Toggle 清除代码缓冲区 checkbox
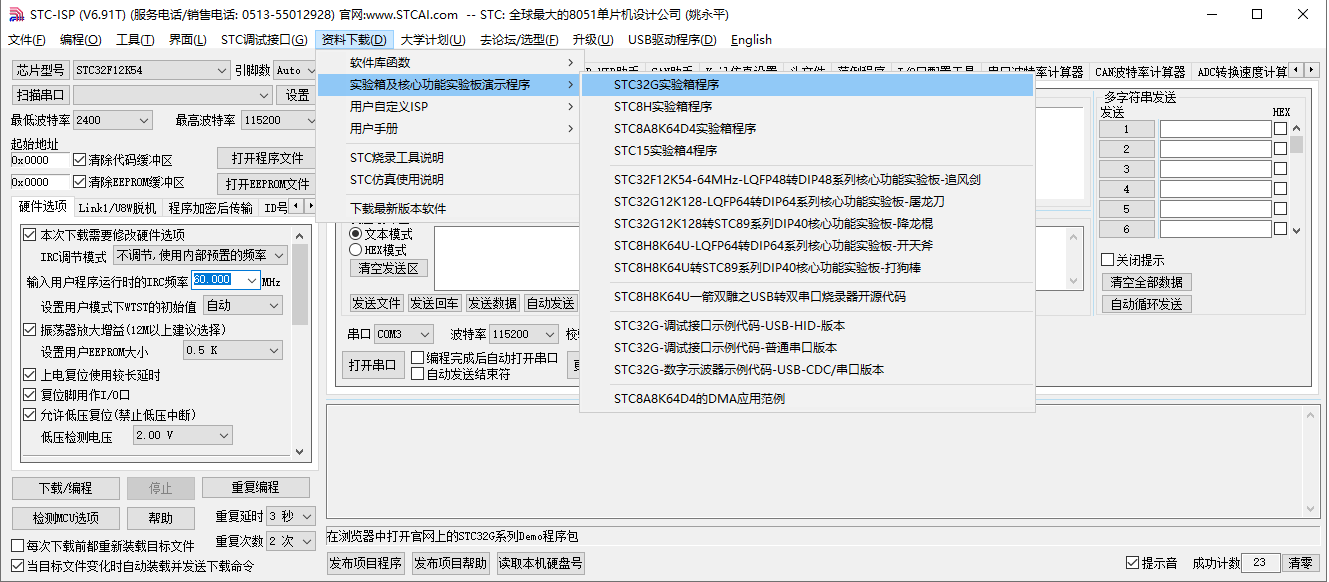This screenshot has height=582, width=1329. click(x=80, y=160)
